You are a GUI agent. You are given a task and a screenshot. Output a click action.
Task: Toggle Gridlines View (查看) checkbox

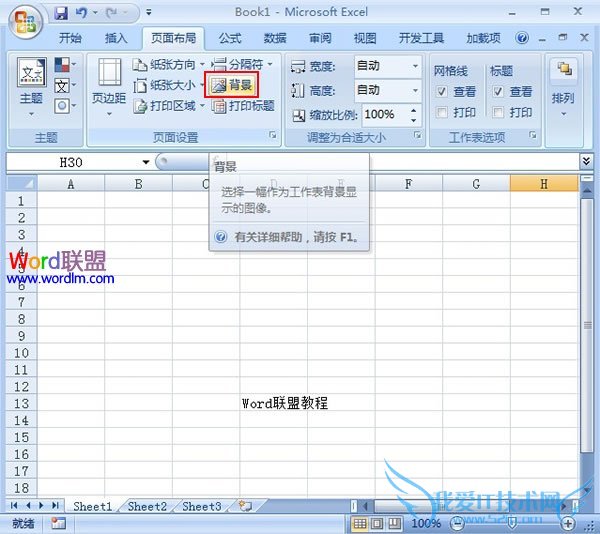[442, 91]
